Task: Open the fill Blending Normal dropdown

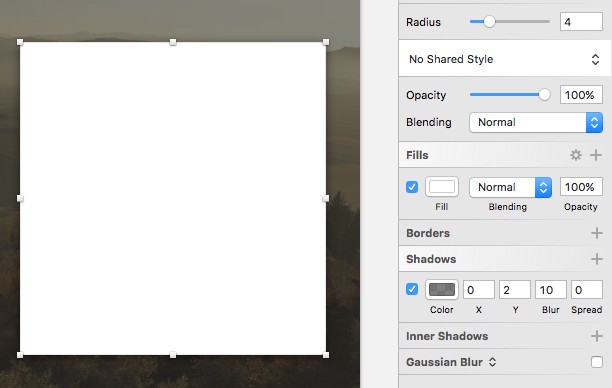Action: [x=510, y=187]
